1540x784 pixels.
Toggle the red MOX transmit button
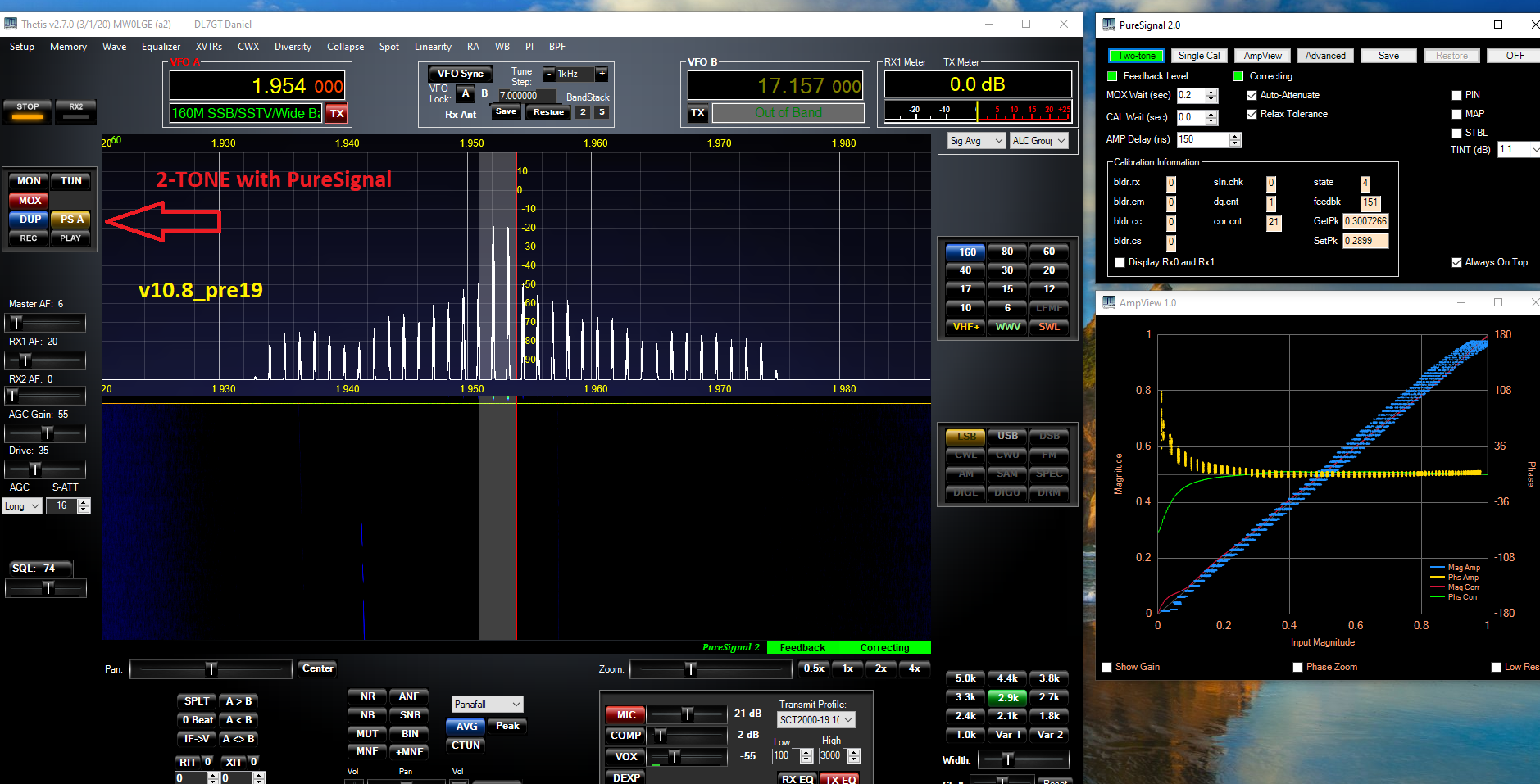[30, 200]
